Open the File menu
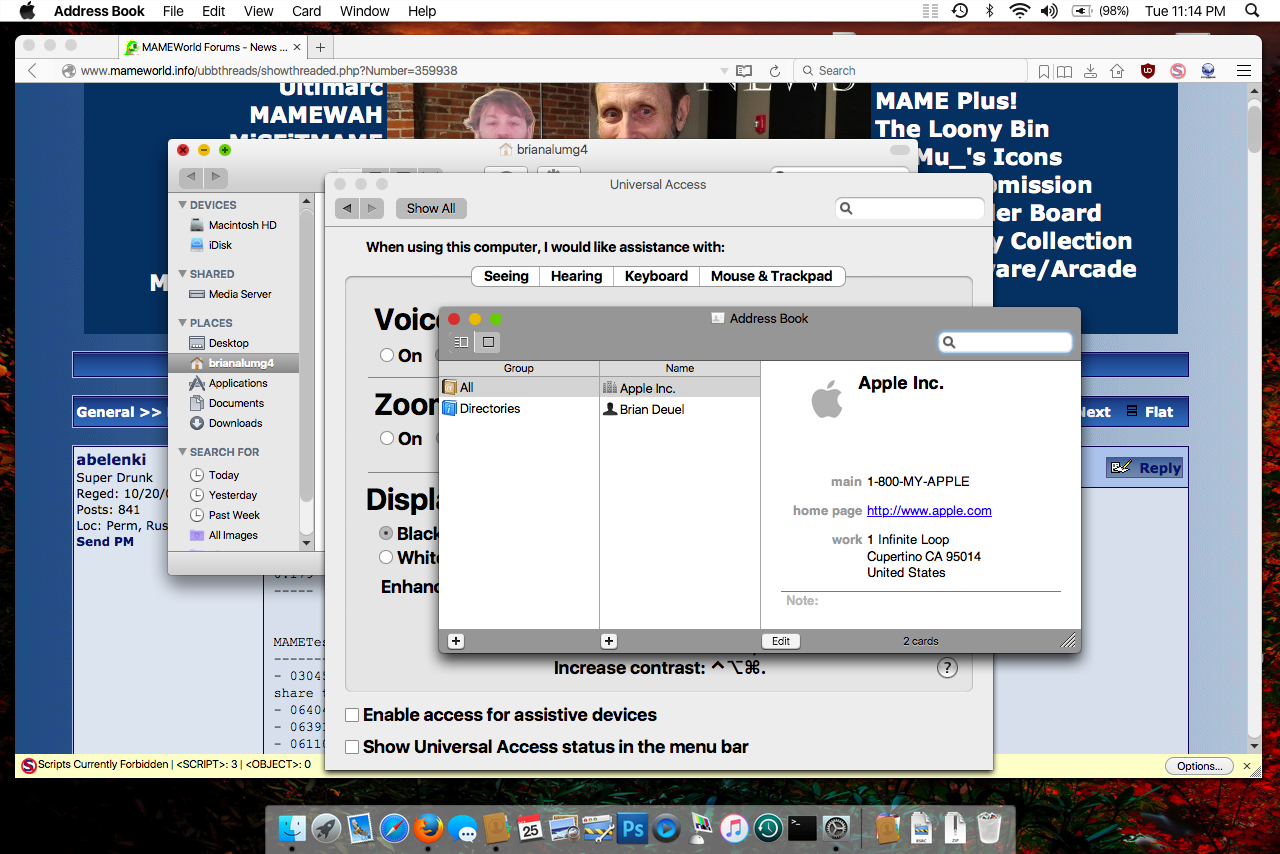The height and width of the screenshot is (854, 1280). click(x=173, y=11)
